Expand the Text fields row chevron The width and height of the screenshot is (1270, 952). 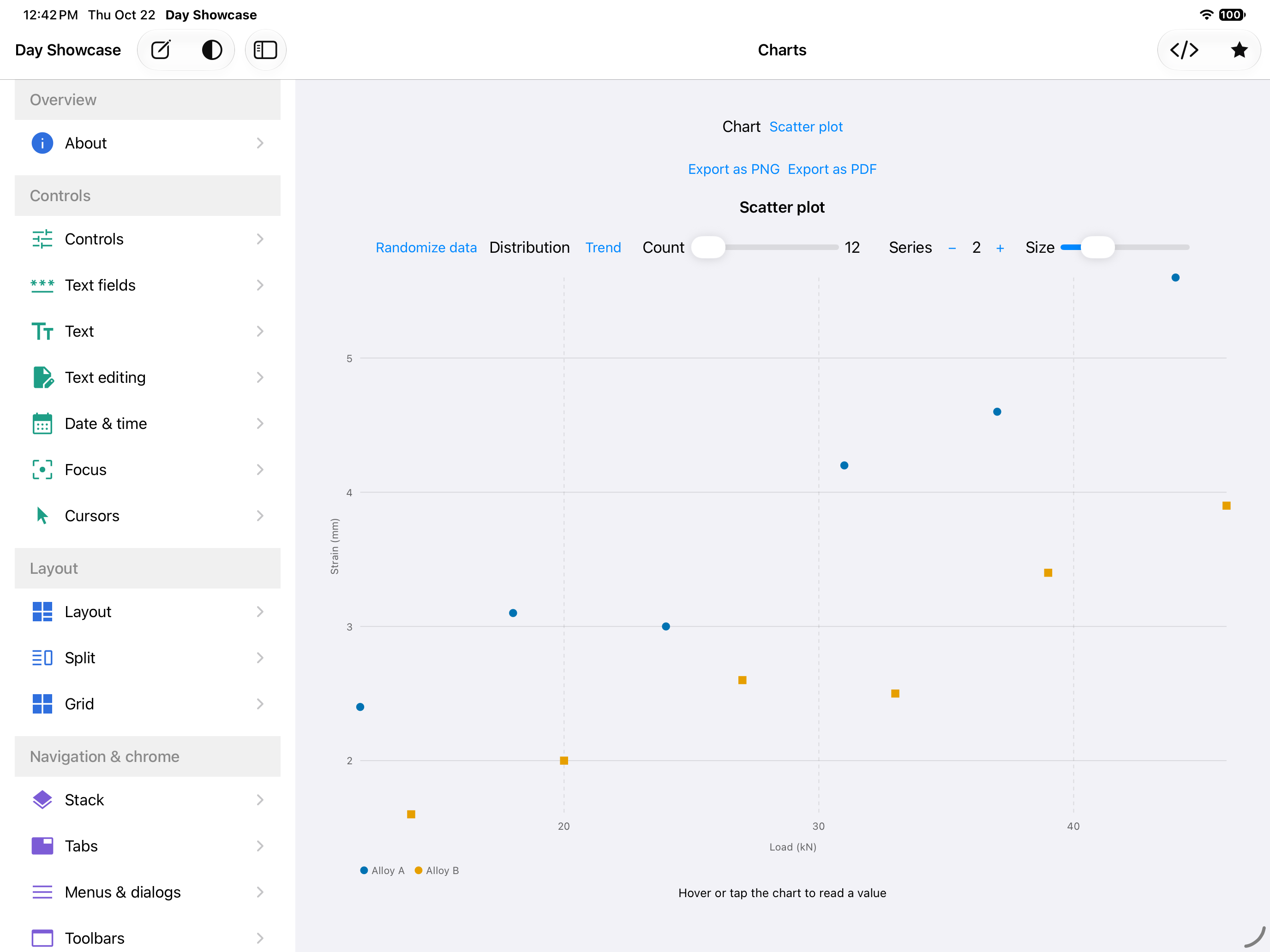click(x=260, y=285)
